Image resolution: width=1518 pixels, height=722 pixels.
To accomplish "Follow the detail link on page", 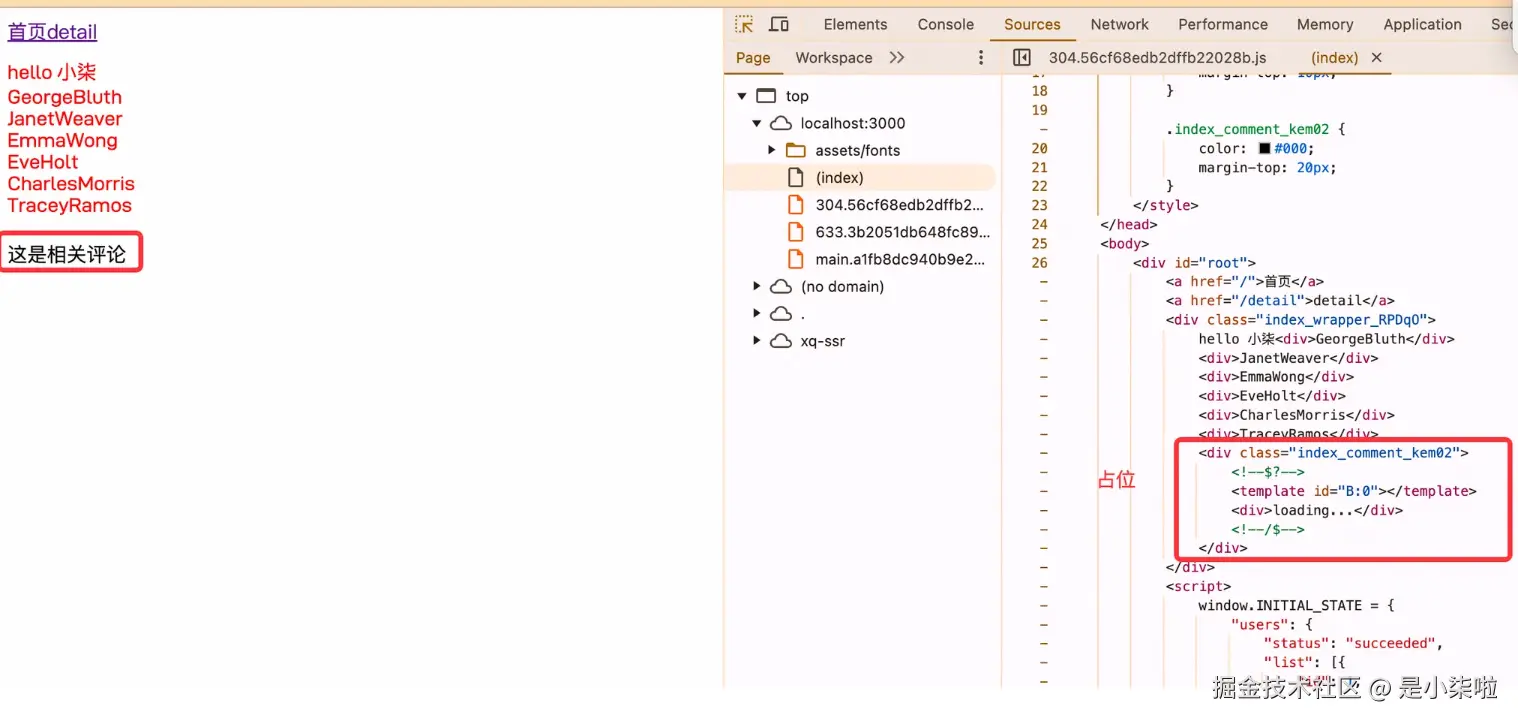I will (73, 32).
